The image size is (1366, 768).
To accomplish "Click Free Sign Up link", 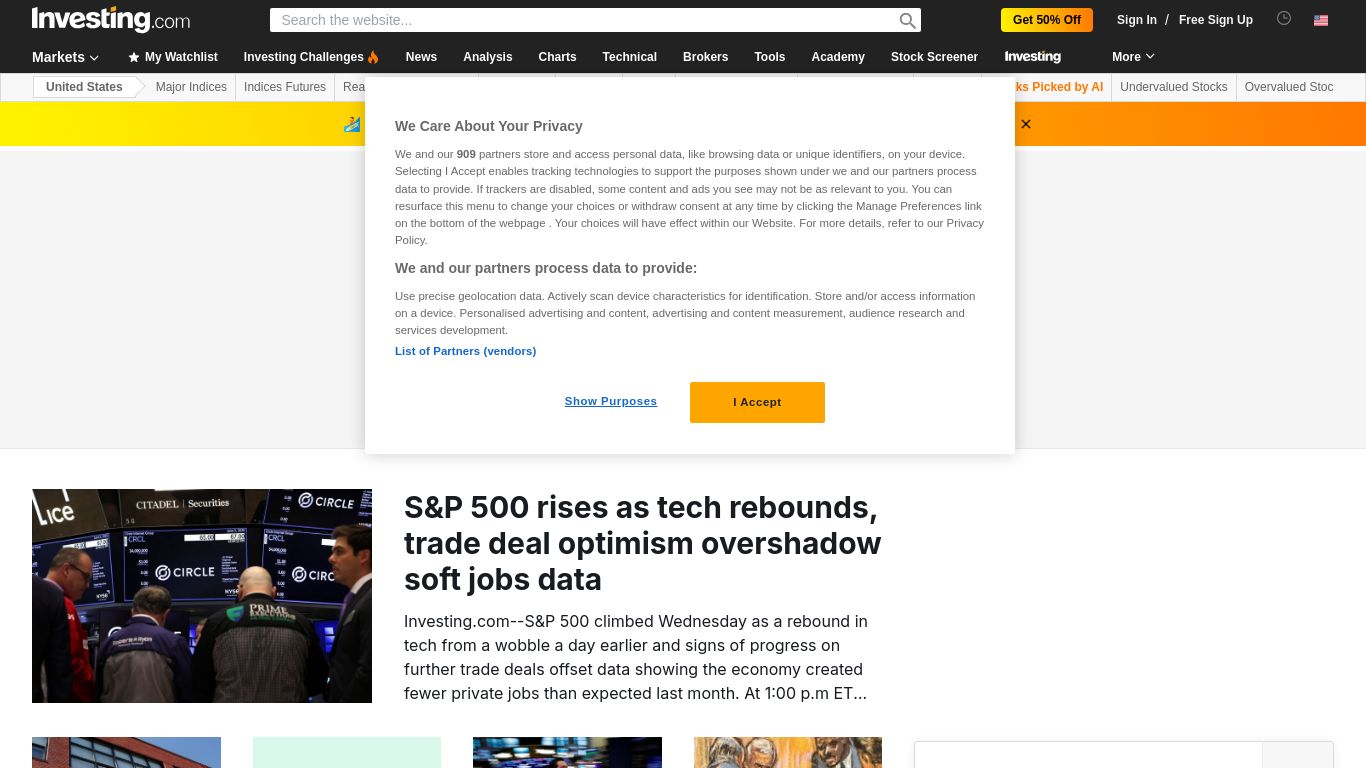I will click(1215, 20).
